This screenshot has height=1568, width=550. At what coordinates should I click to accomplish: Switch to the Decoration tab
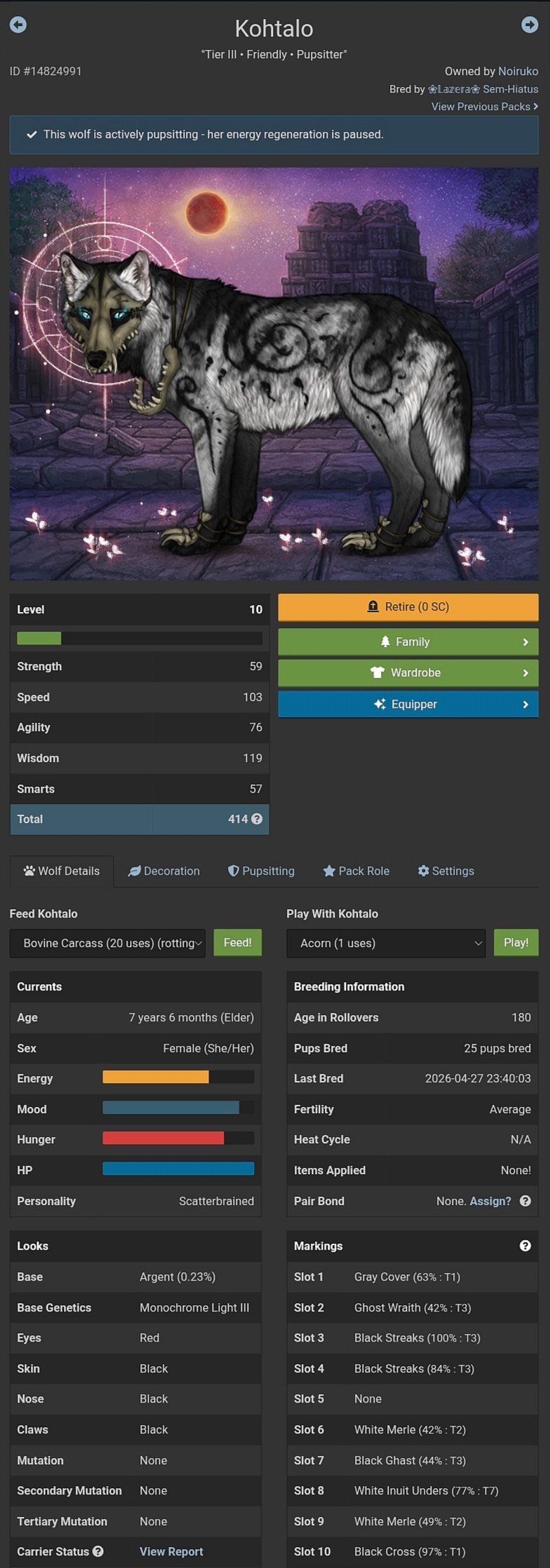click(x=164, y=871)
